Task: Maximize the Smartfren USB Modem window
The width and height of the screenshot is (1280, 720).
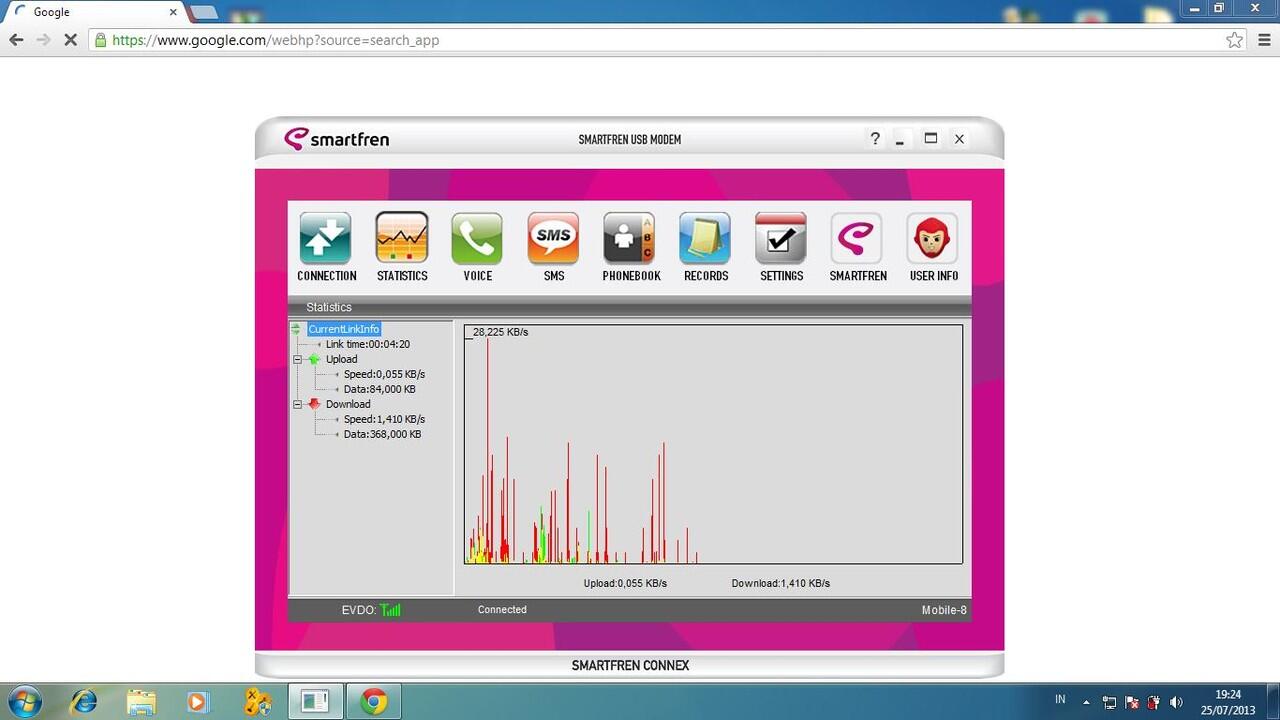Action: pos(931,139)
